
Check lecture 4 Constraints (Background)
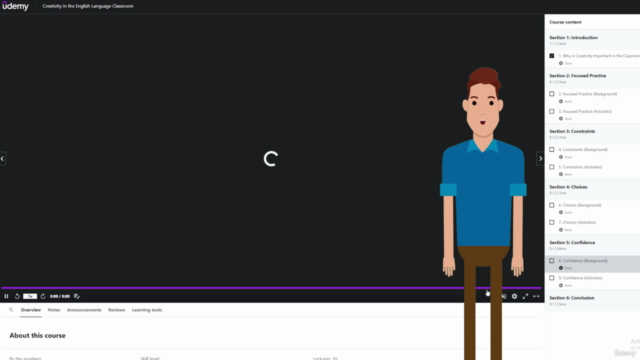tap(552, 149)
